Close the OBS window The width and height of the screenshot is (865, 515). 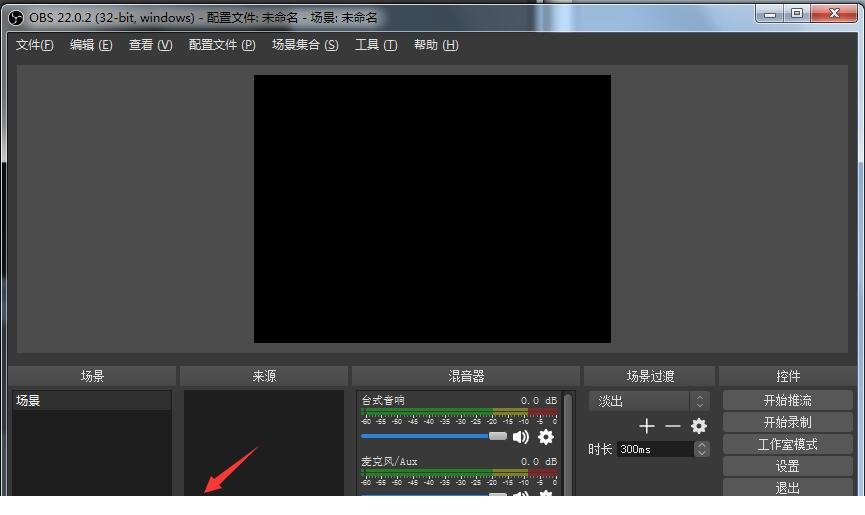click(x=834, y=14)
